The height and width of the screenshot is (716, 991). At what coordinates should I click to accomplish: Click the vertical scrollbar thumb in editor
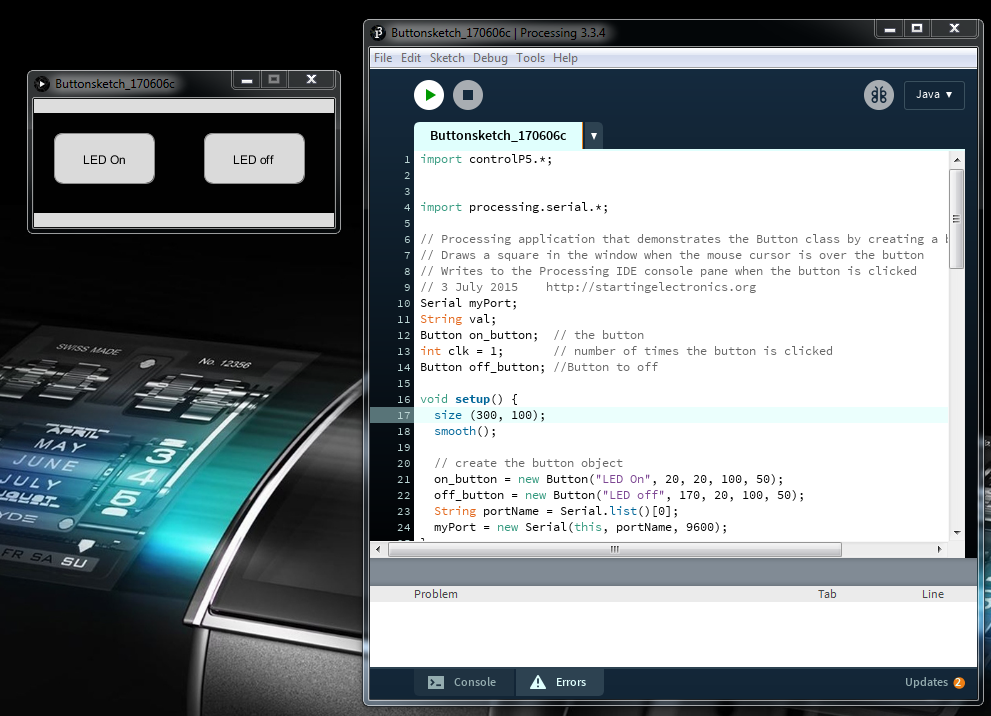(x=957, y=219)
